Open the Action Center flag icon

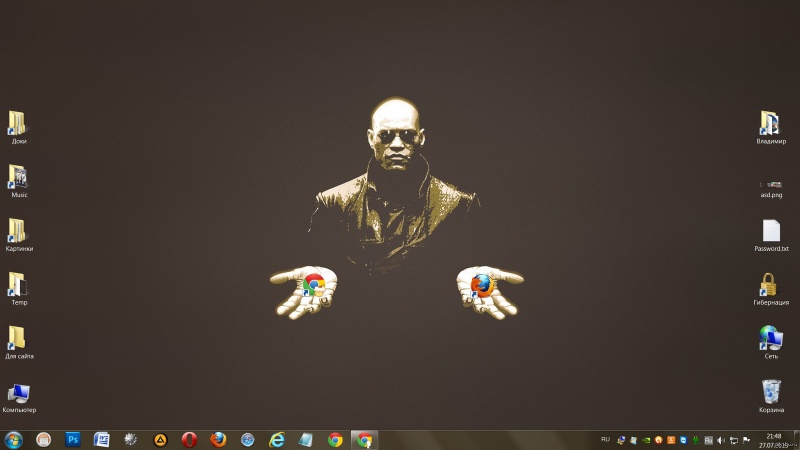tap(746, 440)
